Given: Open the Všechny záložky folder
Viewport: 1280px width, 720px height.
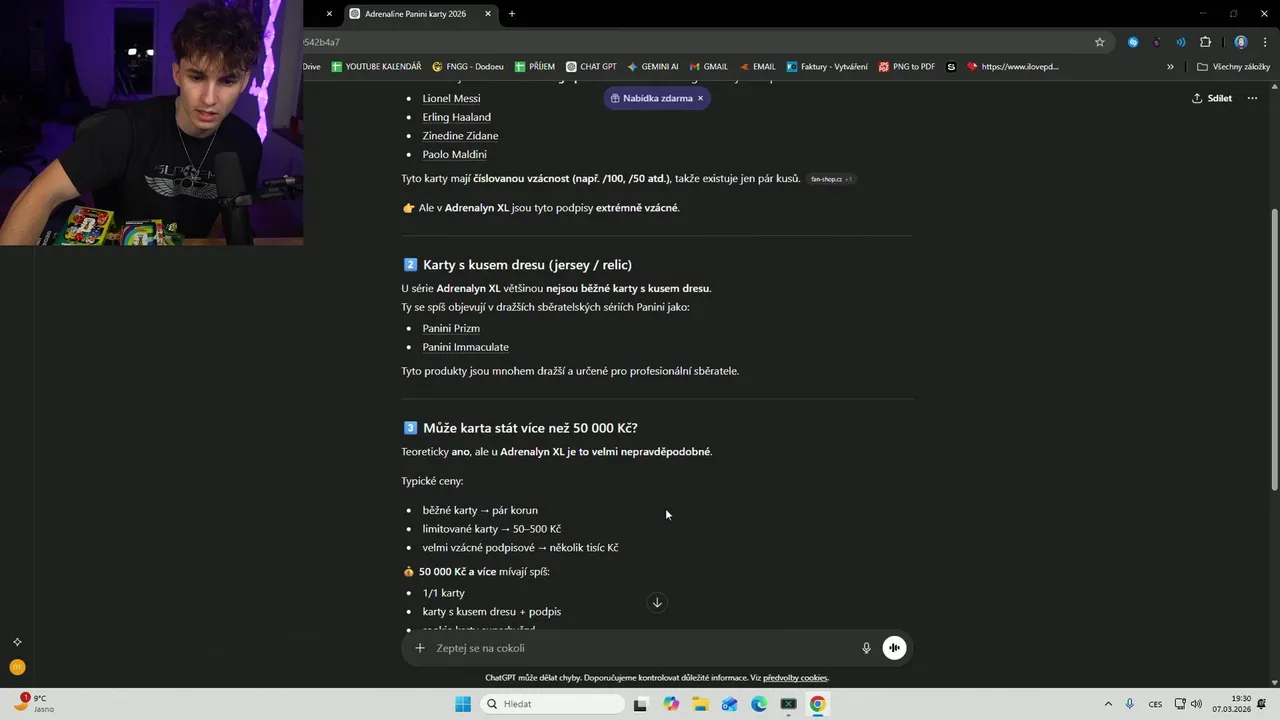Looking at the screenshot, I should pos(1233,67).
